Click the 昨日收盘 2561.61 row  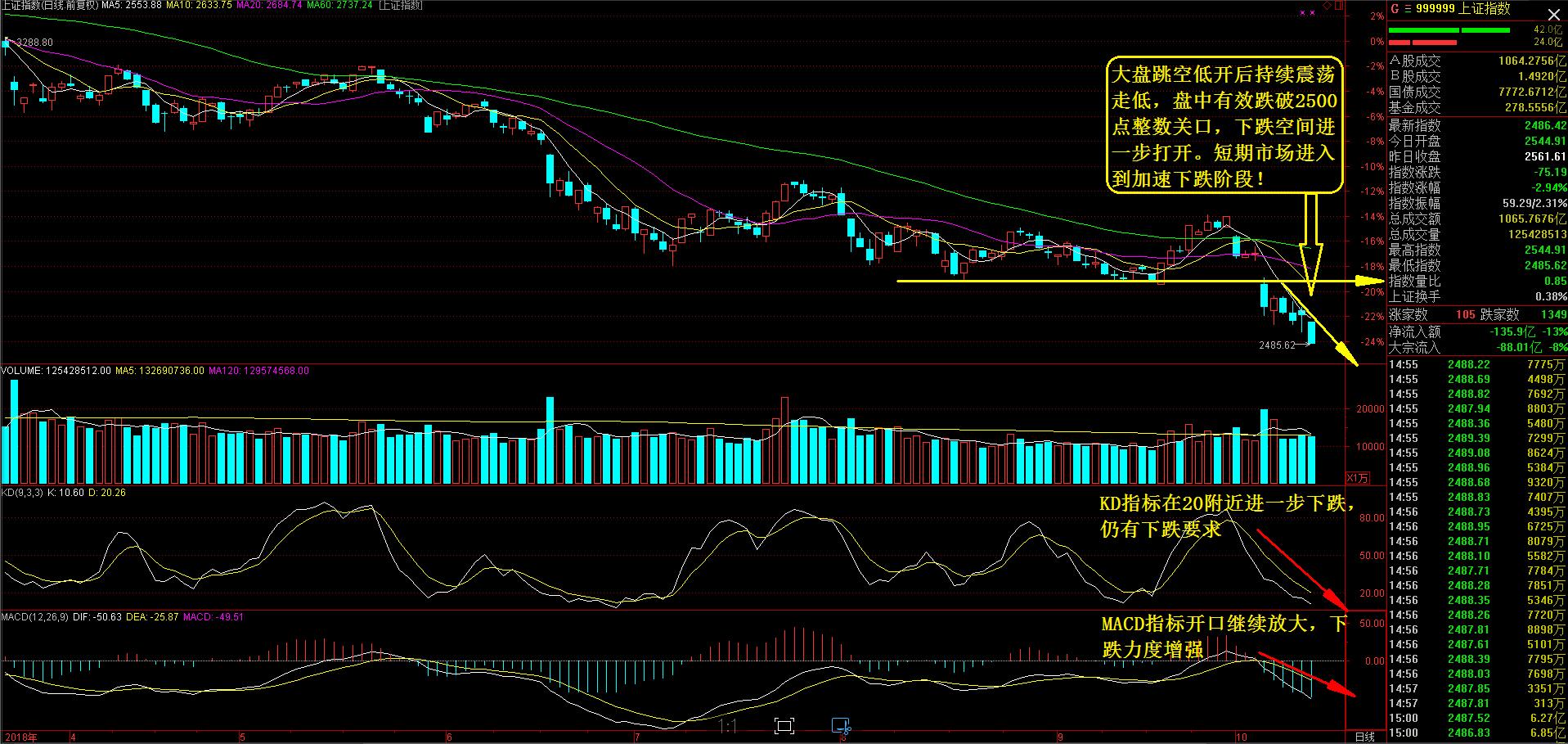tap(1477, 156)
